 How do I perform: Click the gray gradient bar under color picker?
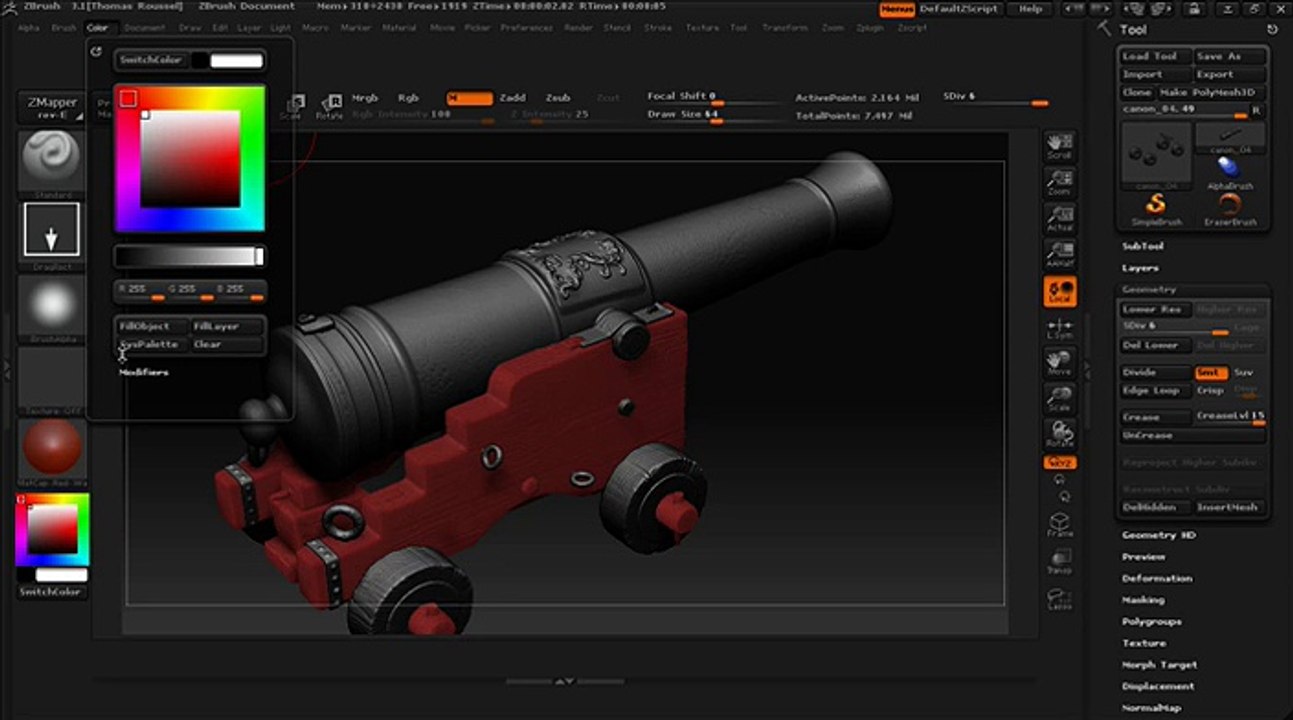pos(189,257)
